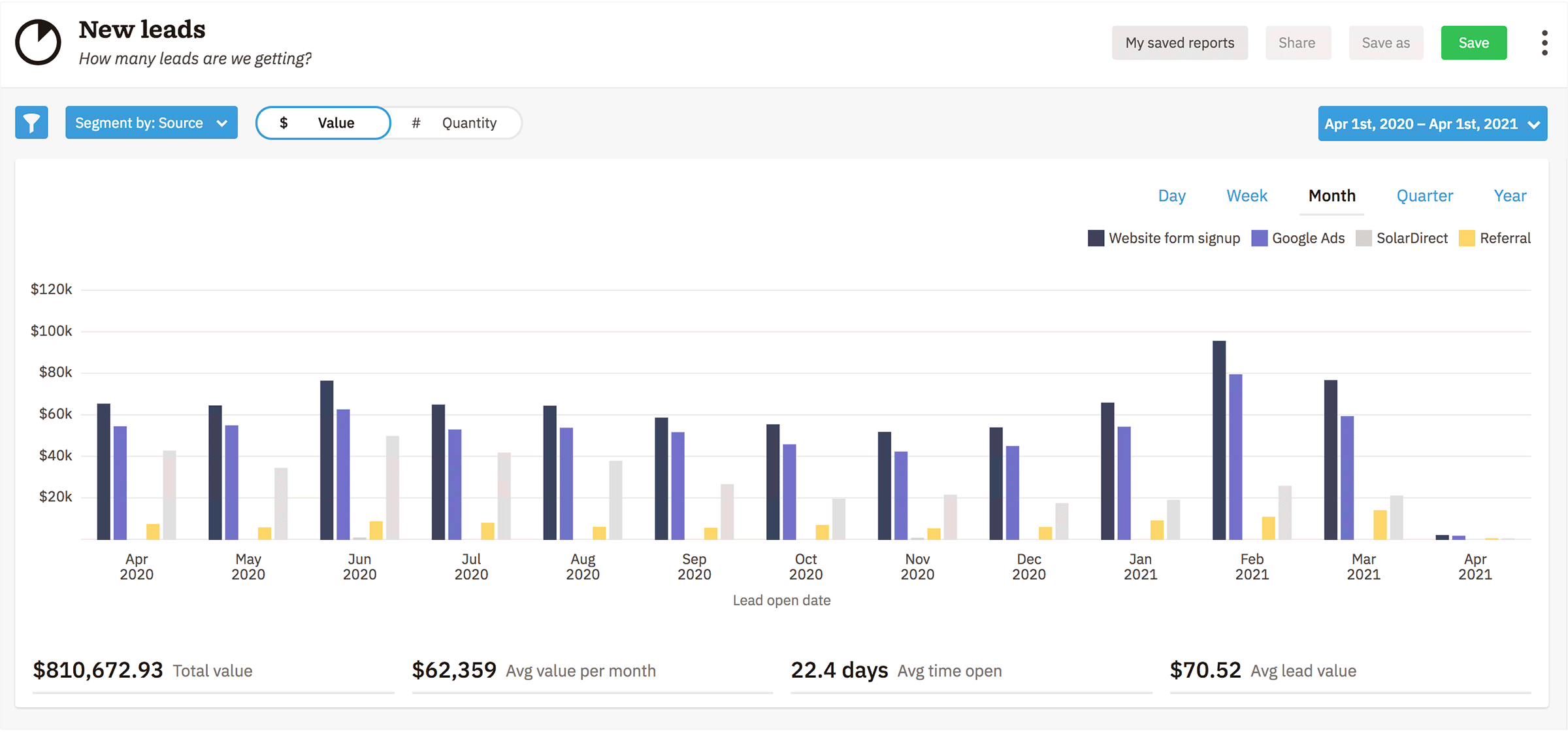This screenshot has width=1568, height=732.
Task: Click the Referral legend color square
Action: tap(1467, 239)
